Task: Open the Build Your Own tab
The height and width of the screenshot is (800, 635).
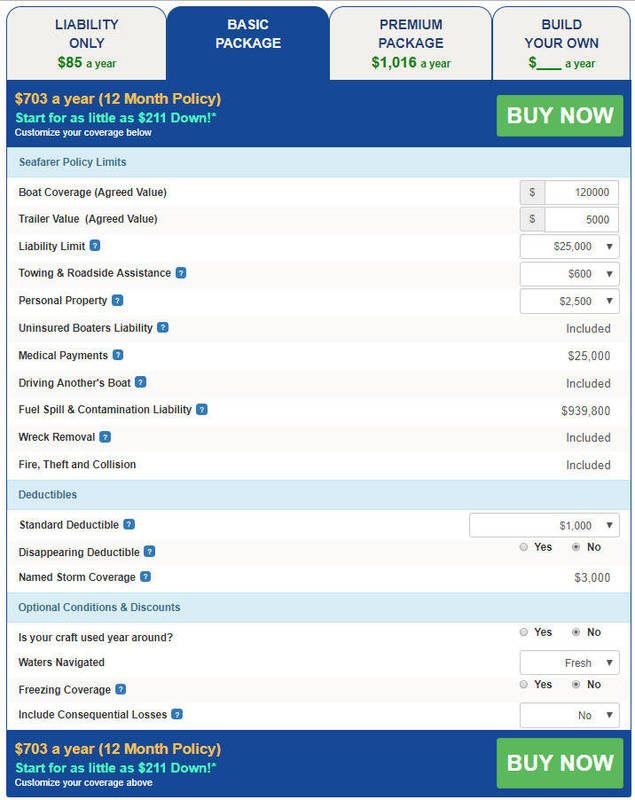Action: point(562,43)
